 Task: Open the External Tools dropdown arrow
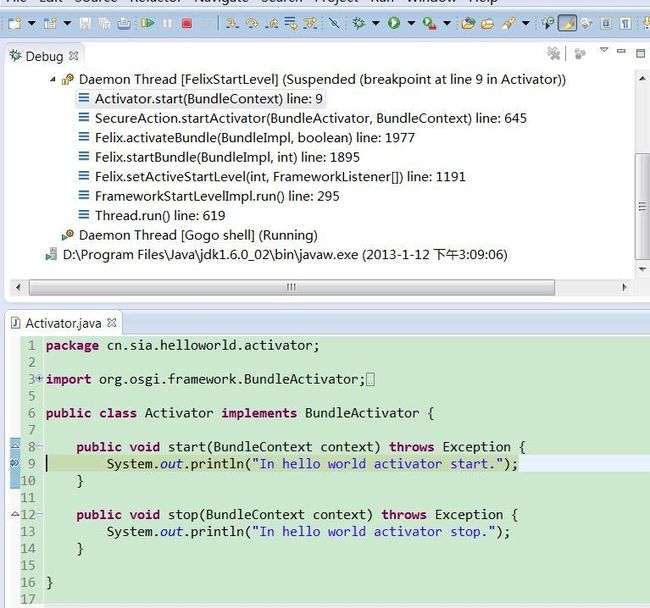tap(447, 23)
